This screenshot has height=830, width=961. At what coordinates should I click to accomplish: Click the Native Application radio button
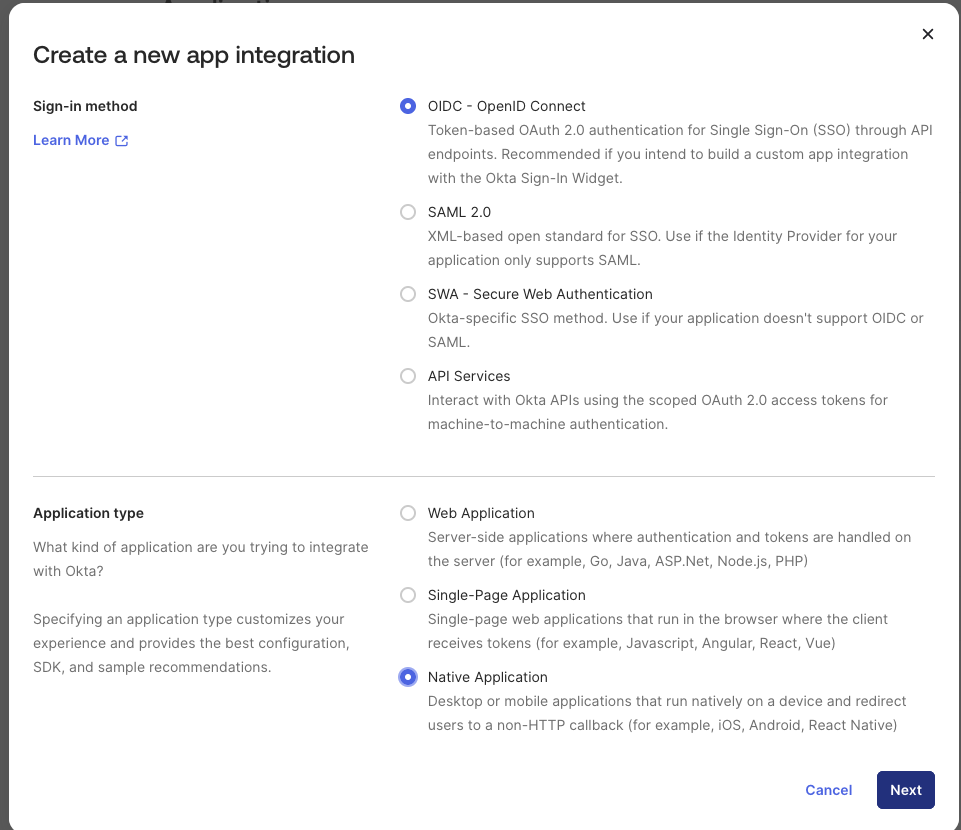408,677
